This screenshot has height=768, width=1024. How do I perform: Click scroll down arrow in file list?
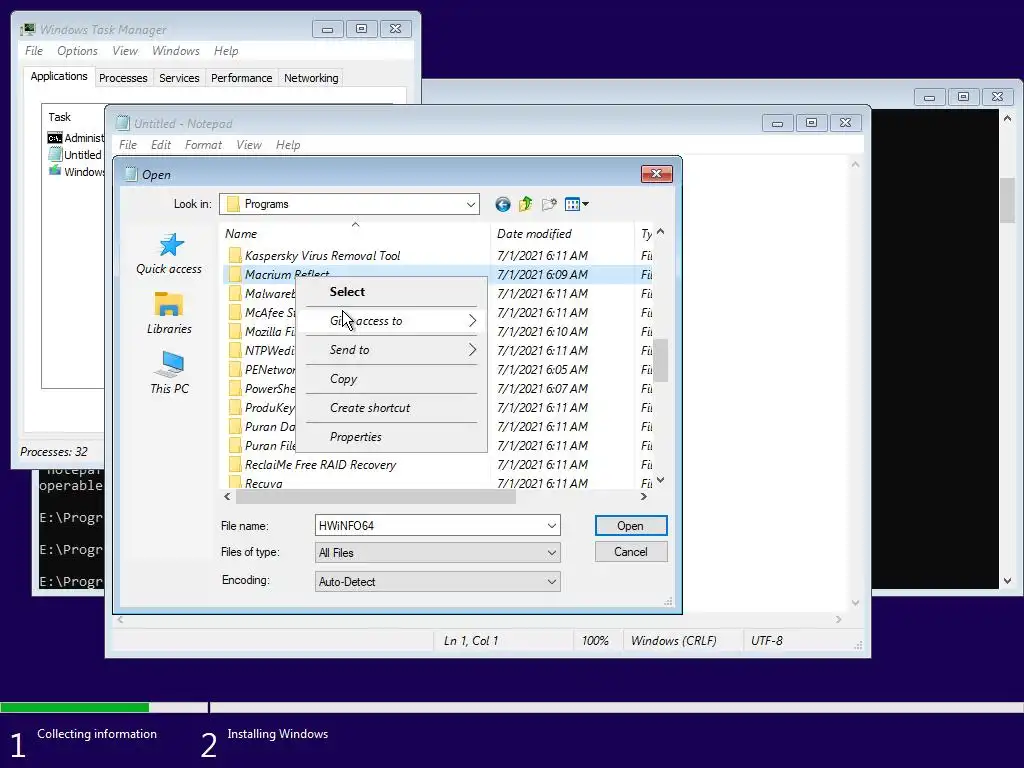tap(661, 481)
